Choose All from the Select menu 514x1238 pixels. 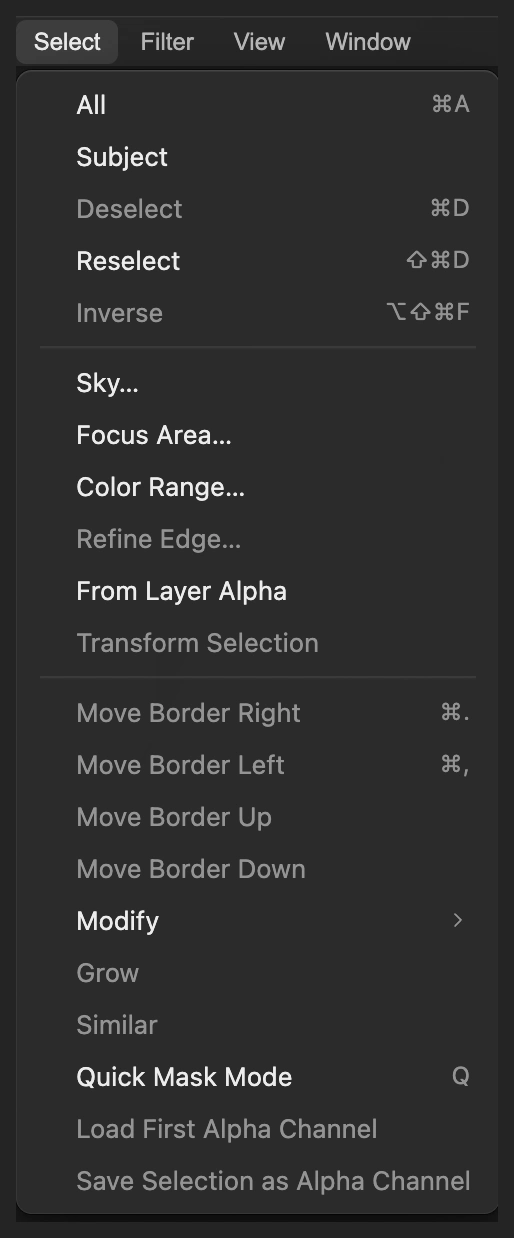(257, 105)
